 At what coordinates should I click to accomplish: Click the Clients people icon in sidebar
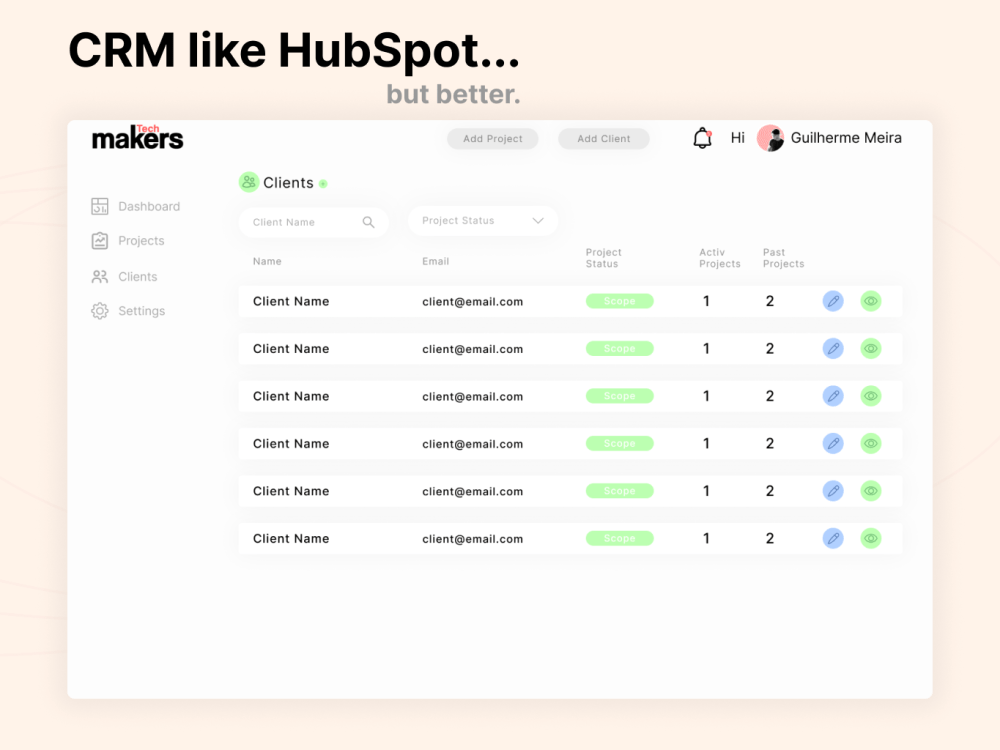pos(100,276)
